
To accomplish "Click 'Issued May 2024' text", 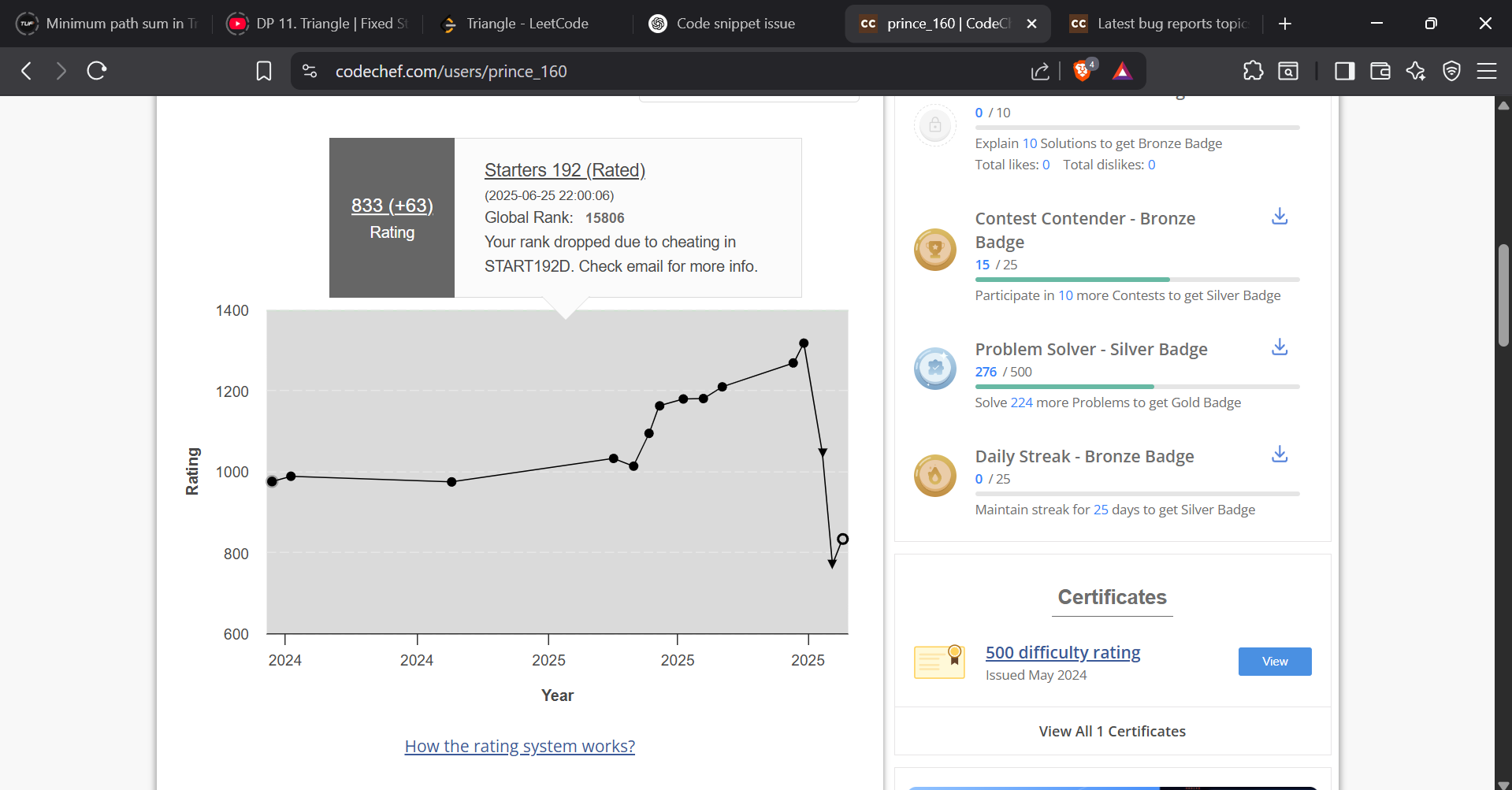I will (1035, 676).
